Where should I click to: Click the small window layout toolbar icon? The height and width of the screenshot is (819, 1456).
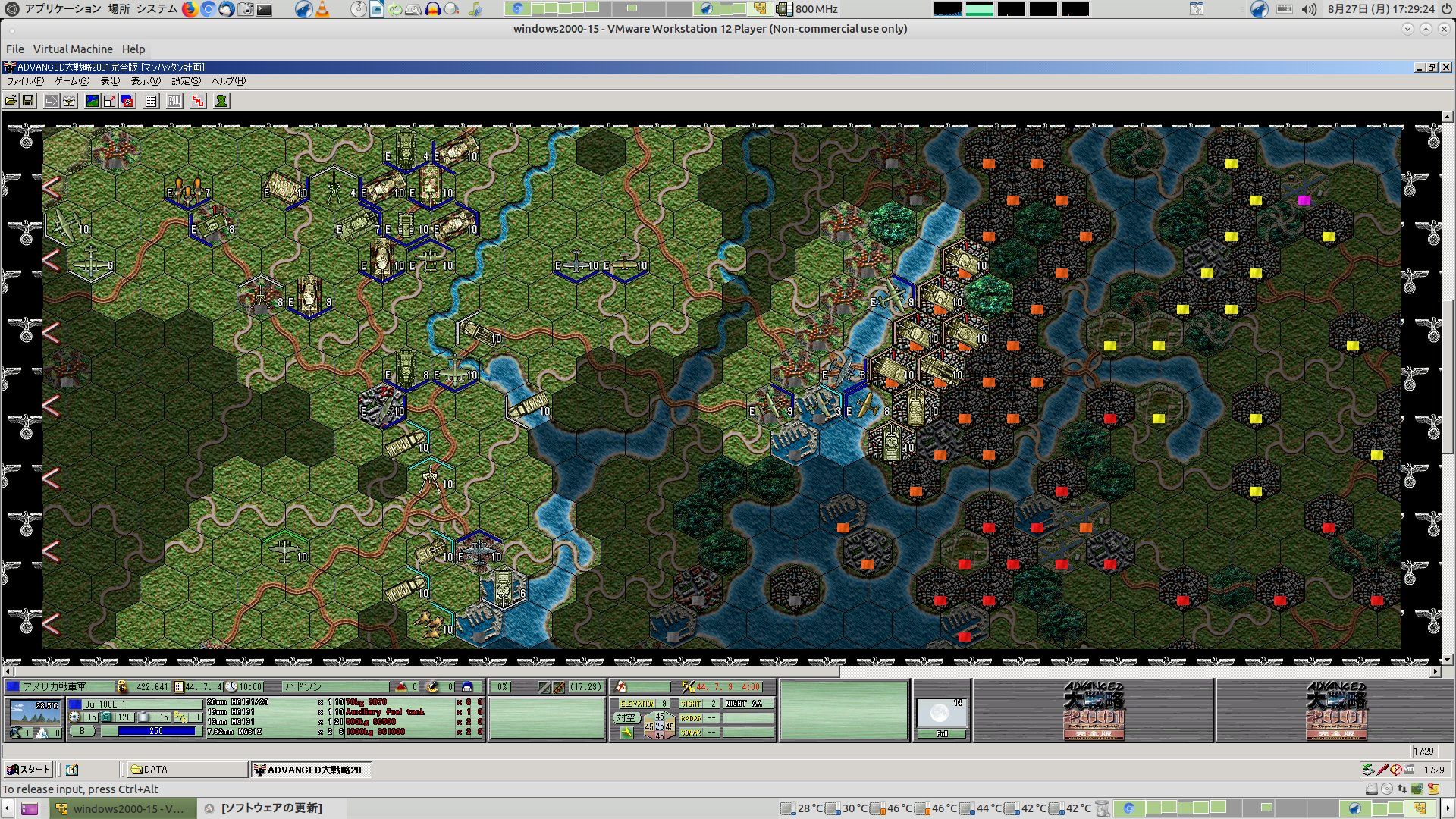[109, 101]
